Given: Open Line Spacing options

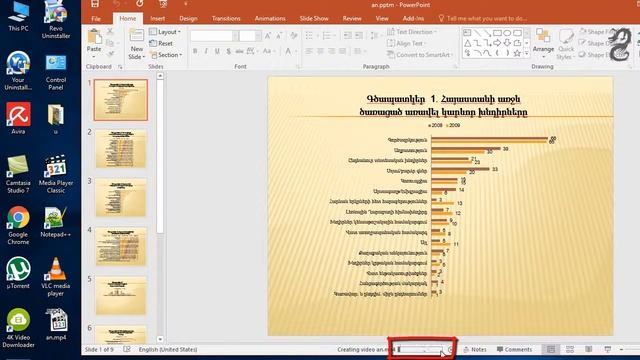Looking at the screenshot, I should pos(375,36).
